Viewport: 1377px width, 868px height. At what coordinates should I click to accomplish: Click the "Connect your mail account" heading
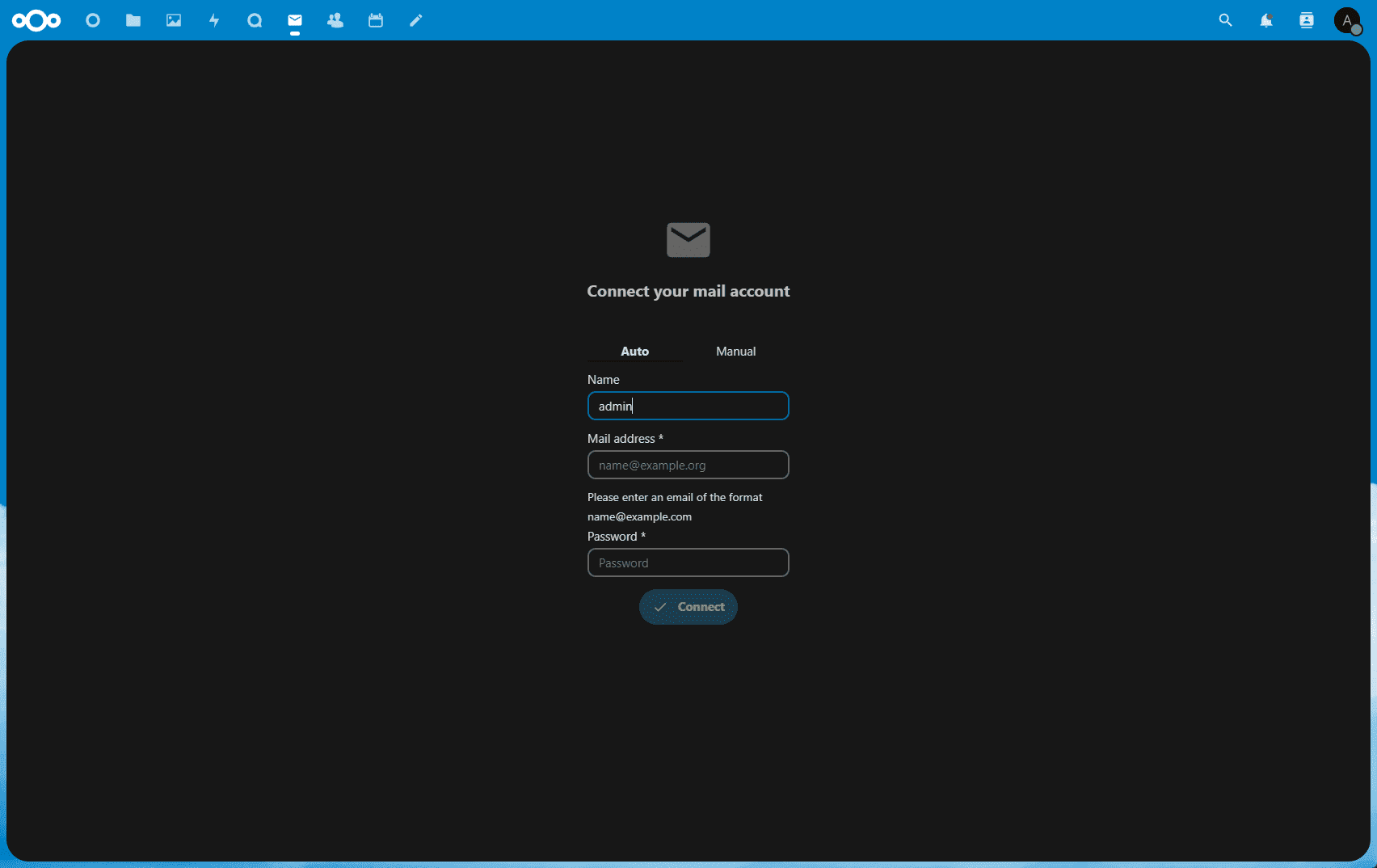(x=688, y=291)
